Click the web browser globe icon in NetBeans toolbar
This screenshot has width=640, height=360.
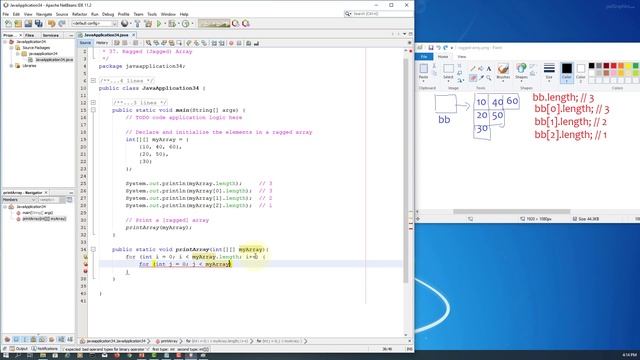pyautogui.click(x=124, y=24)
